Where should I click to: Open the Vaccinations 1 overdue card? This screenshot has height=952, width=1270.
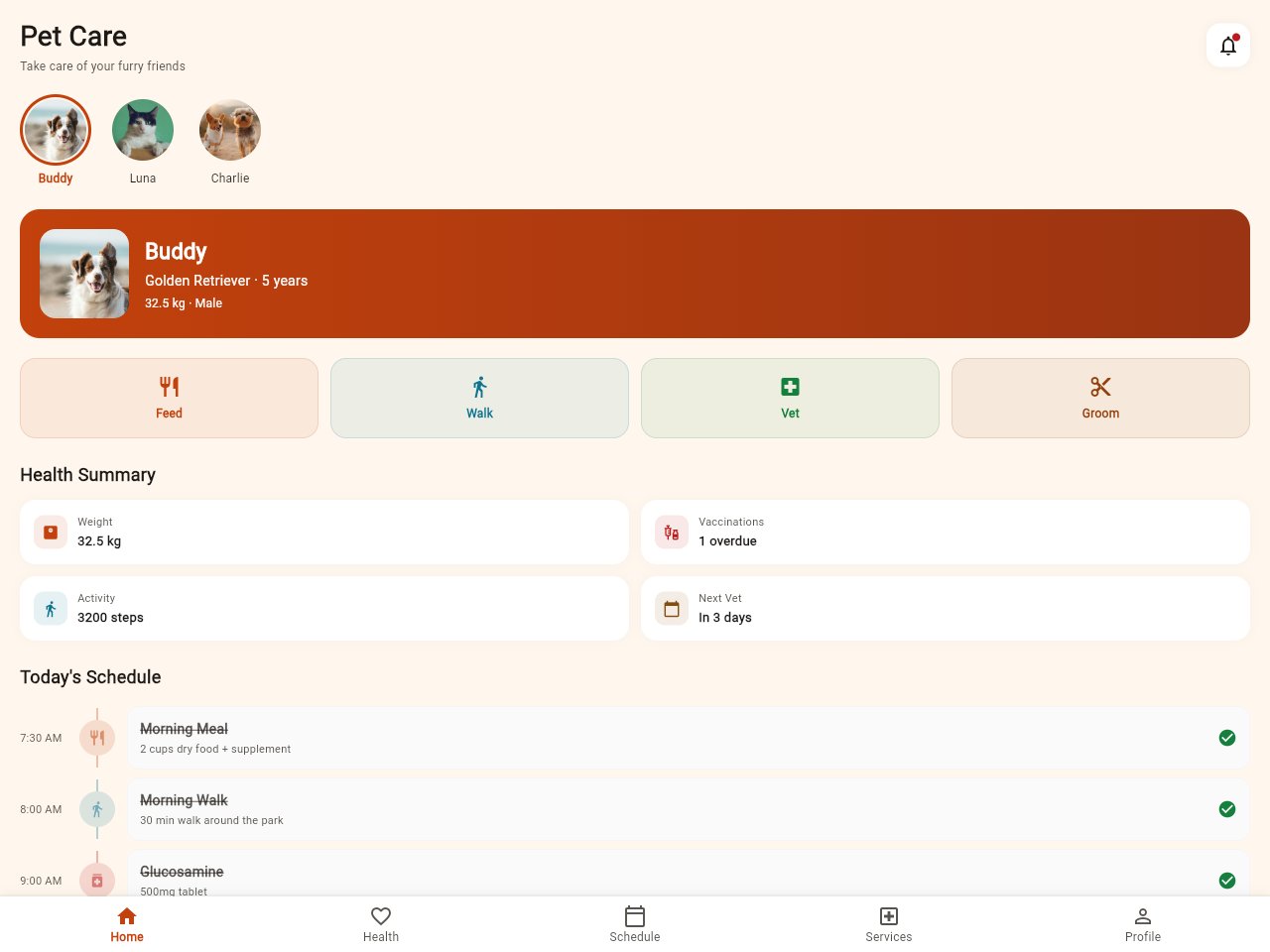[x=946, y=533]
